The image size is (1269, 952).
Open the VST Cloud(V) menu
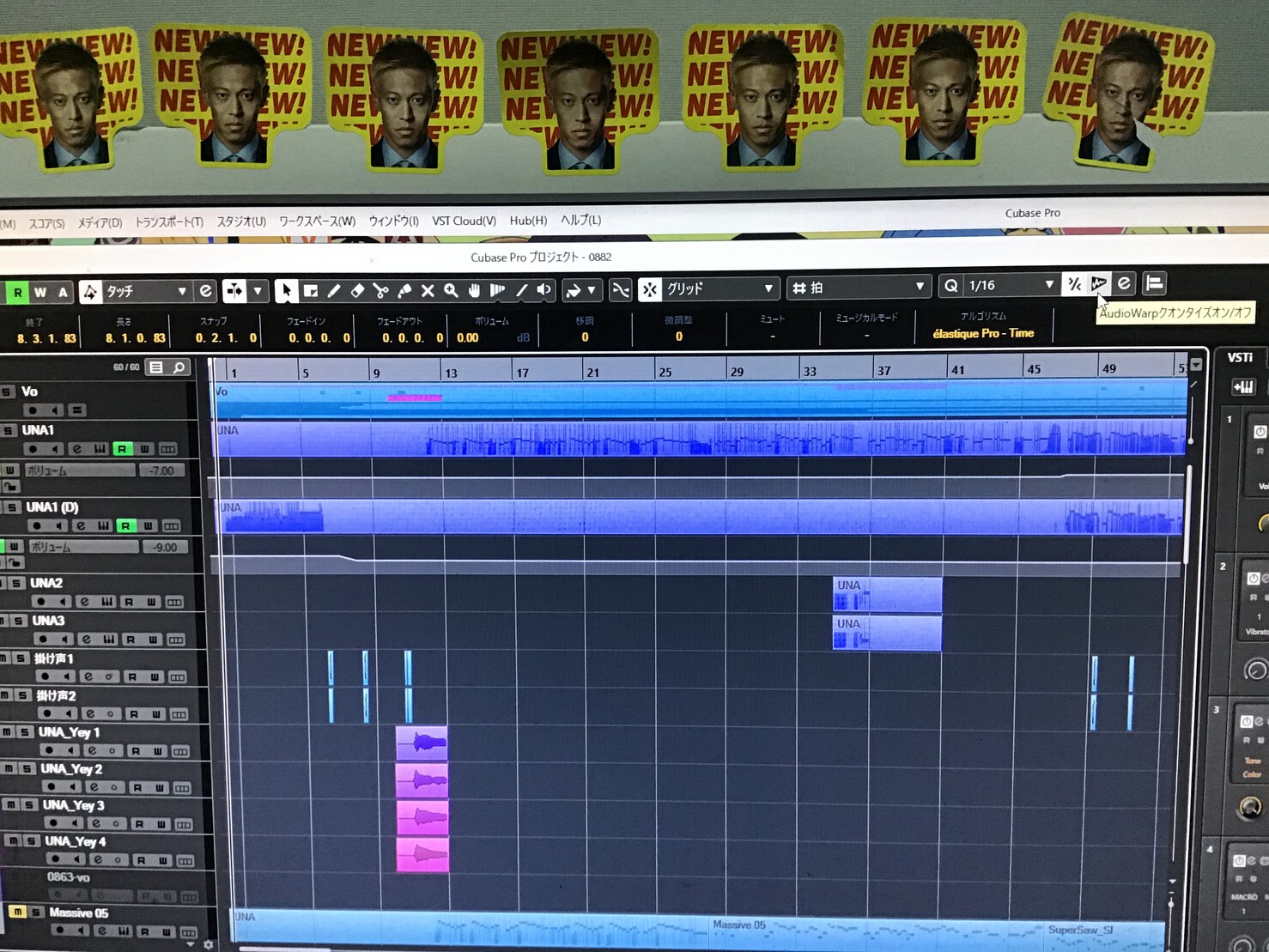[464, 221]
